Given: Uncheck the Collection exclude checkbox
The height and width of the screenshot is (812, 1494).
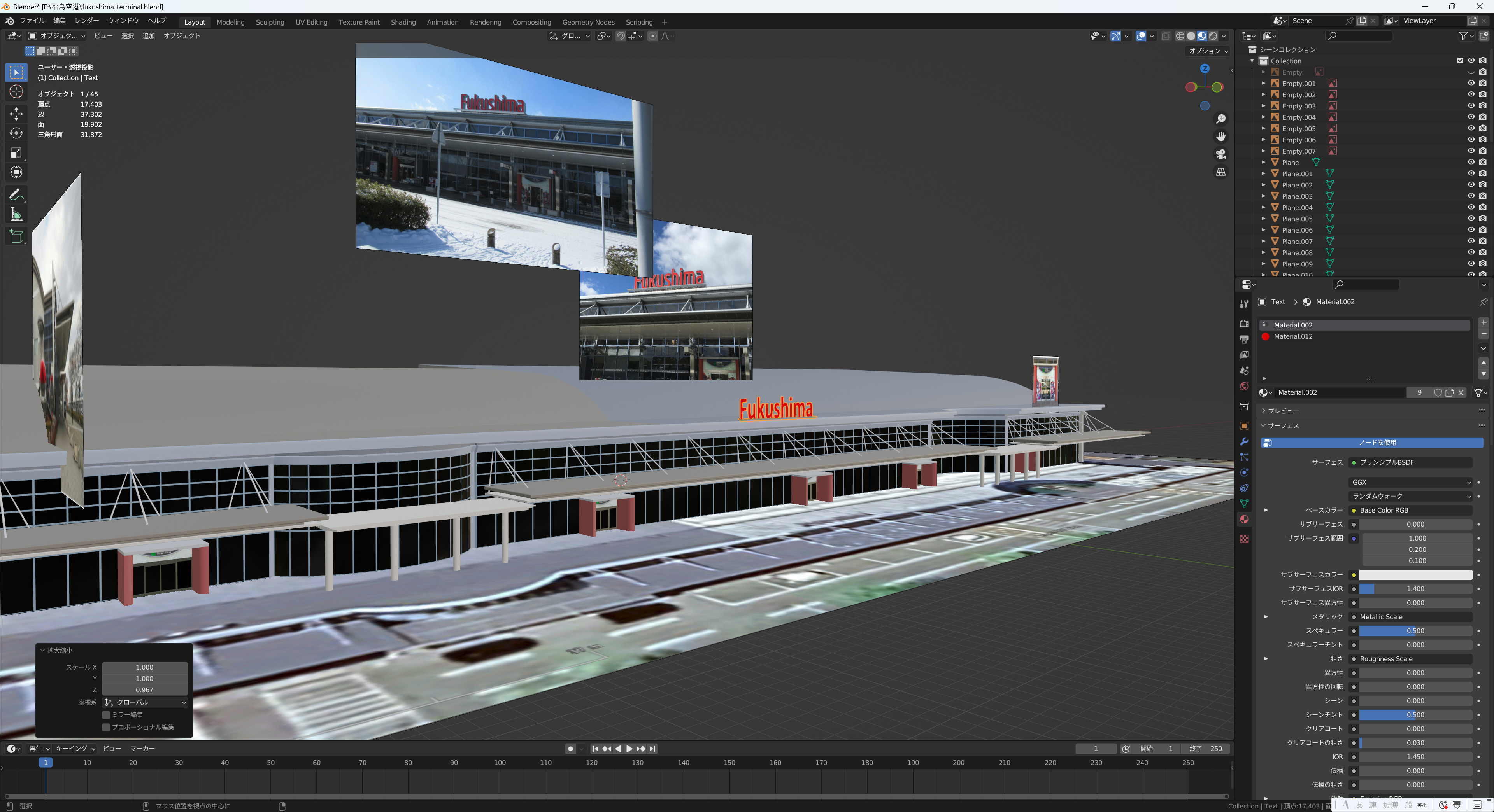Looking at the screenshot, I should click(1461, 61).
